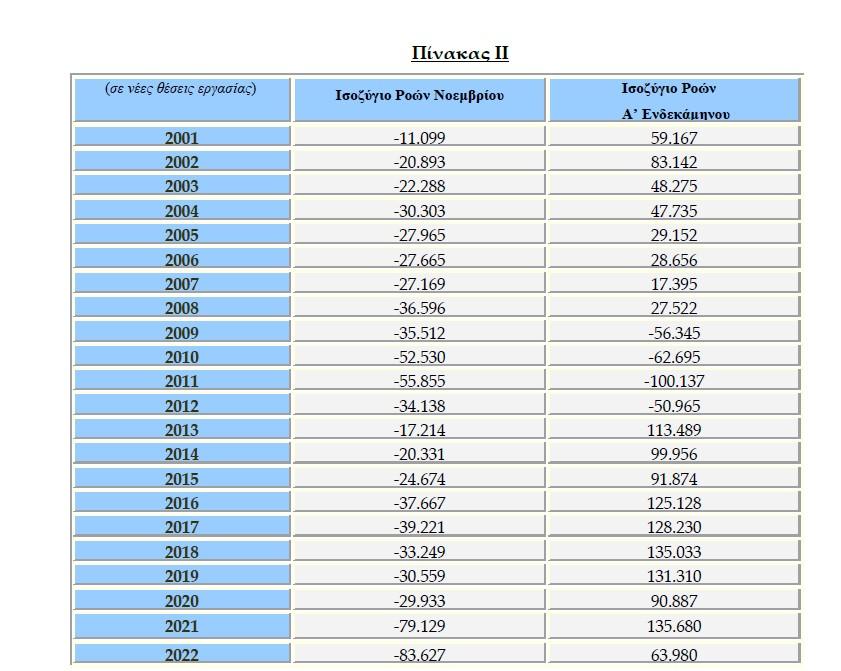Screen dimensions: 841x671
Task: Click the 2022 year row label
Action: click(182, 653)
